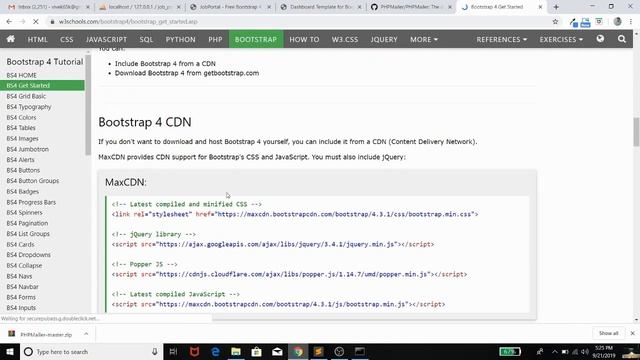
Task: Expand the REFERENCES dropdown
Action: point(502,39)
